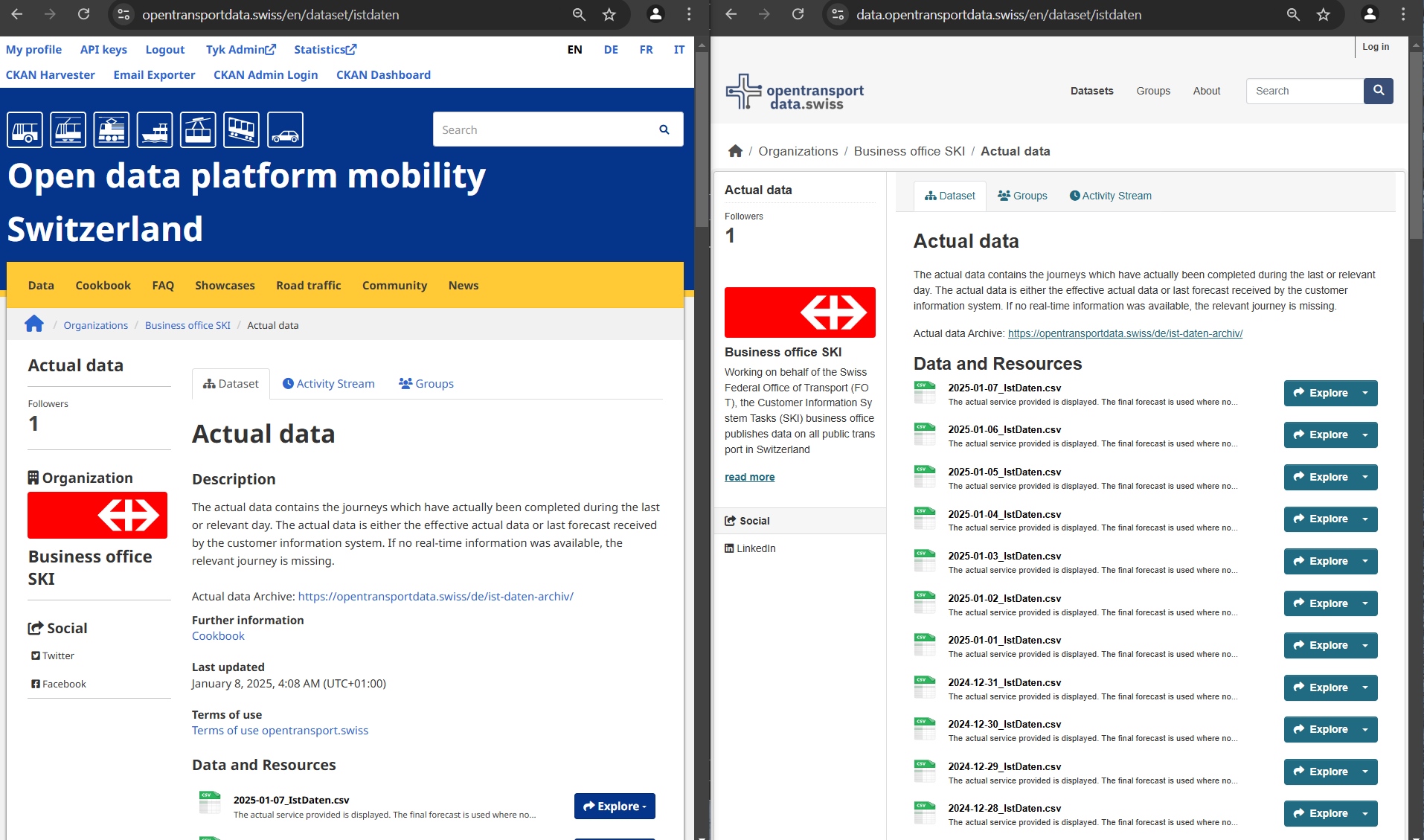The image size is (1424, 840).
Task: Click the blue search button in right window
Action: (x=1379, y=91)
